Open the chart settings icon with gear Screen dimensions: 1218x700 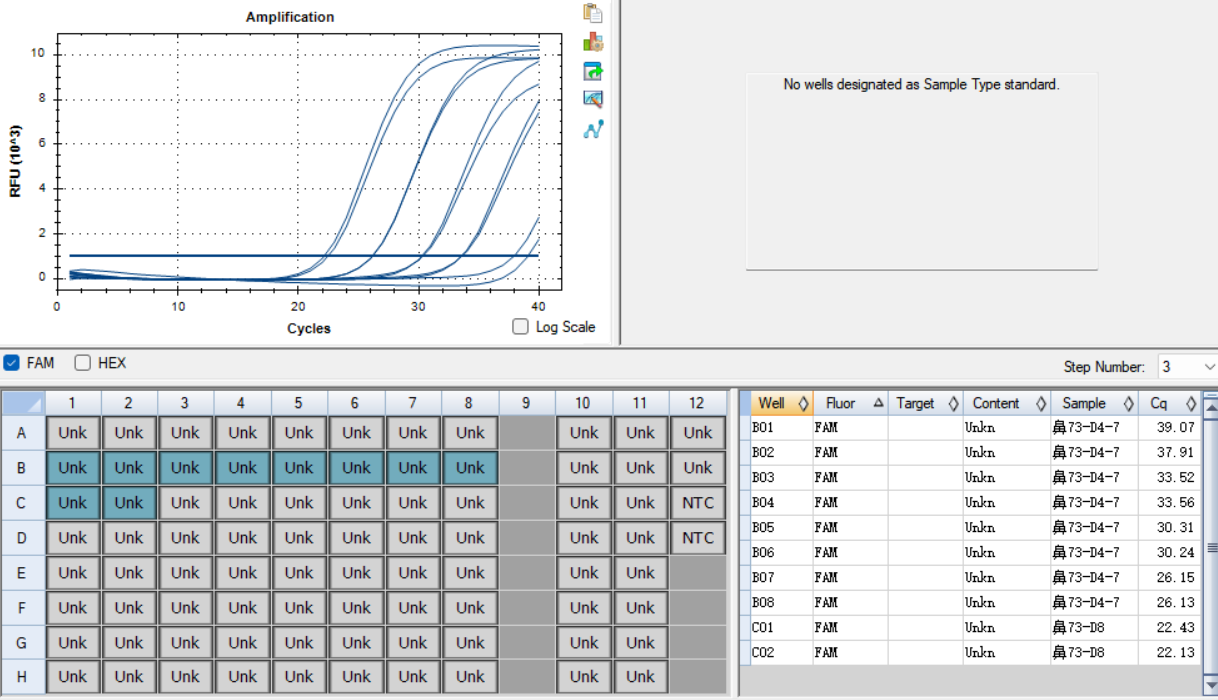coord(593,42)
